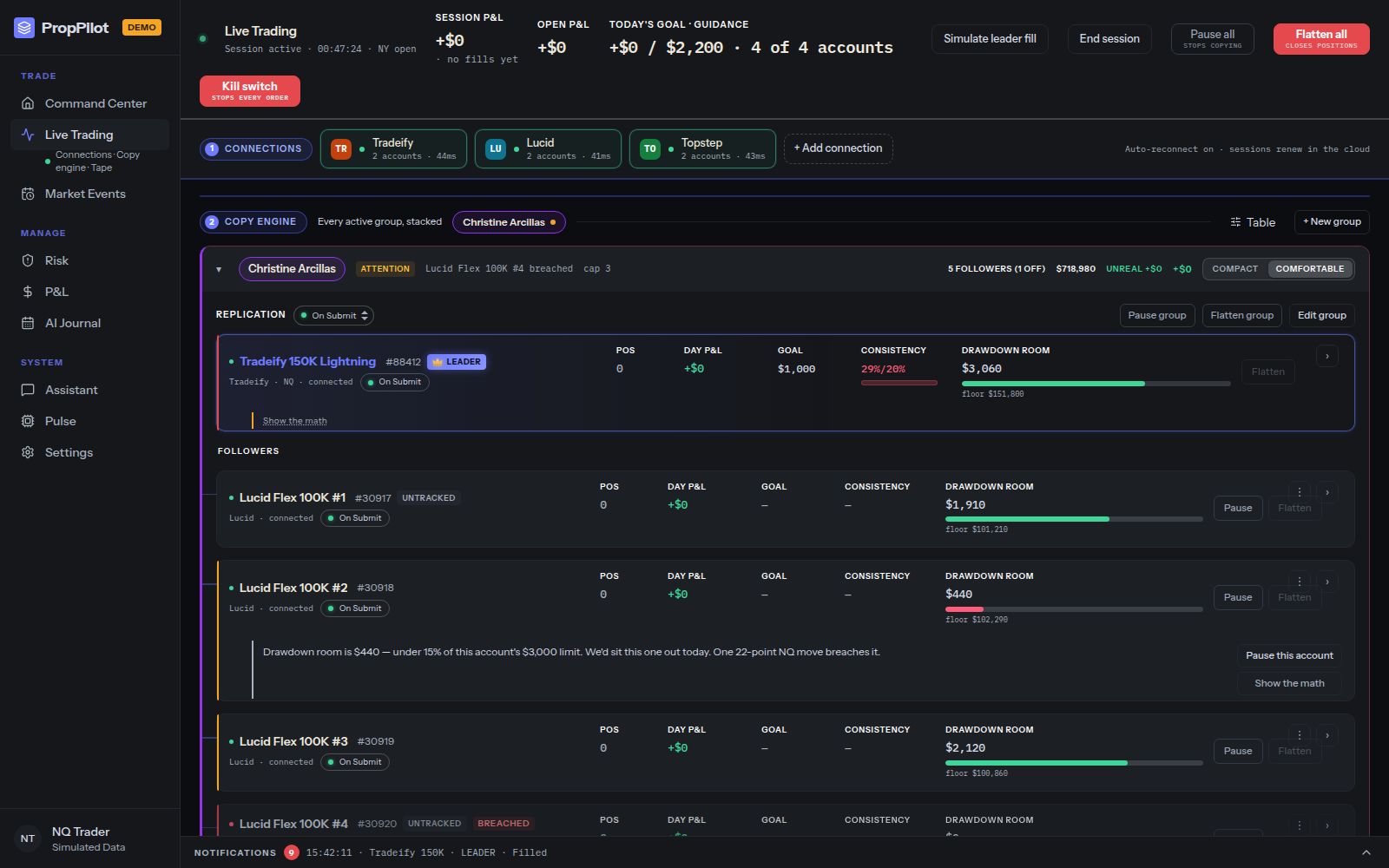Screen dimensions: 1389x868
Task: Click the TR Tradeify badge icon
Action: tap(341, 148)
